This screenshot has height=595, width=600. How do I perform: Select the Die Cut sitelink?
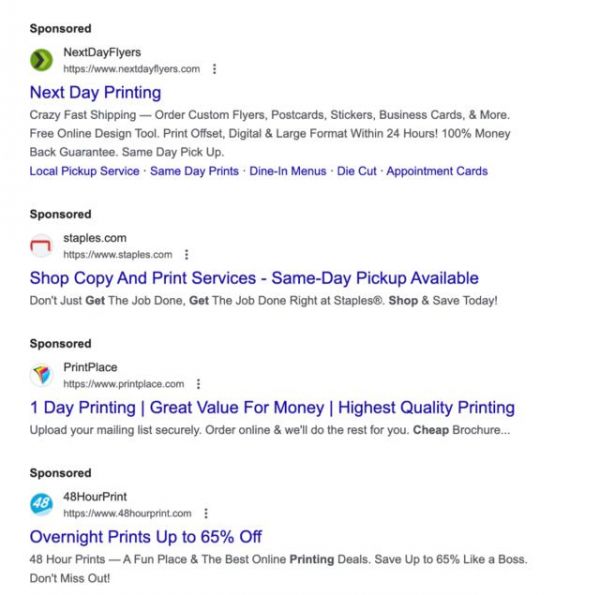pos(357,171)
